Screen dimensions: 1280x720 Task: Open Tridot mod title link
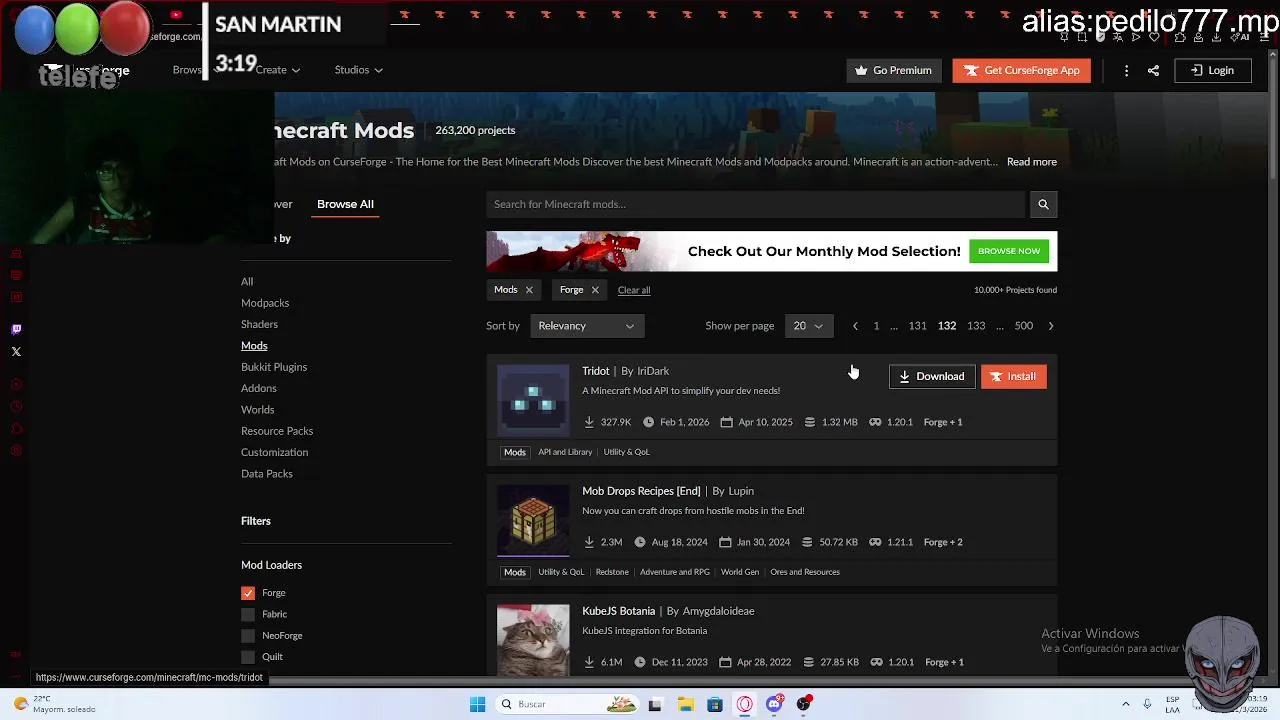pos(595,371)
